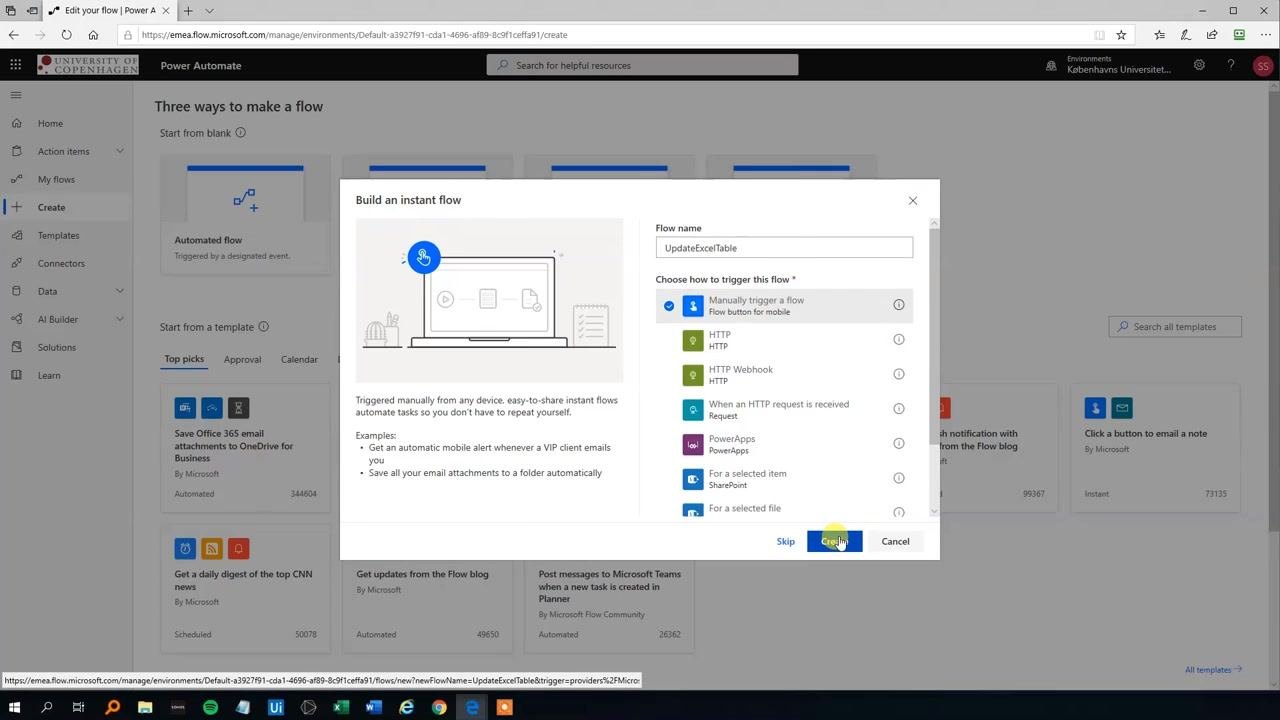This screenshot has width=1280, height=720.
Task: Open Save Office 365 email attachments template
Action: coord(245,446)
